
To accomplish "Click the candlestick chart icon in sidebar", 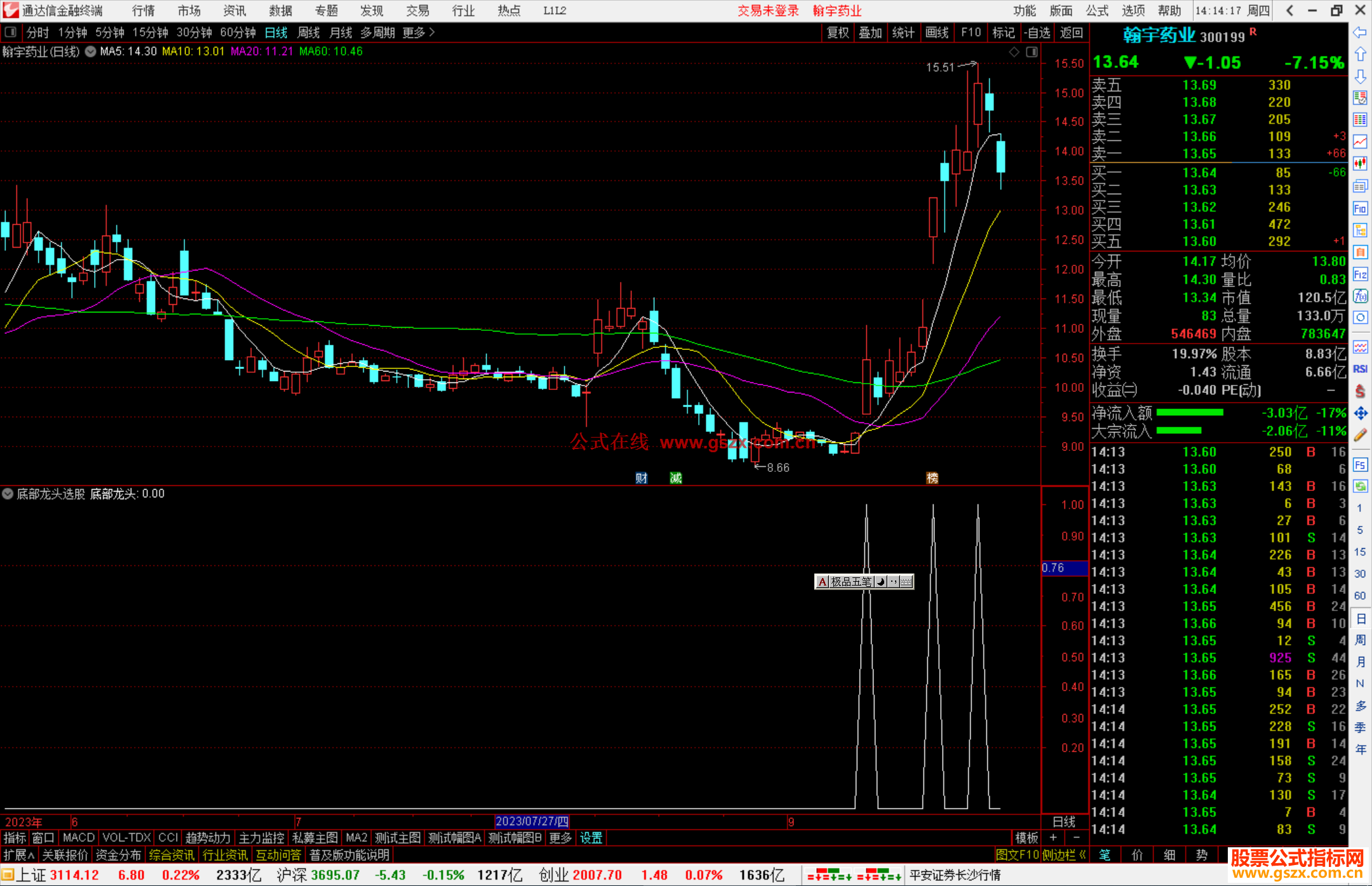I will pyautogui.click(x=1360, y=164).
